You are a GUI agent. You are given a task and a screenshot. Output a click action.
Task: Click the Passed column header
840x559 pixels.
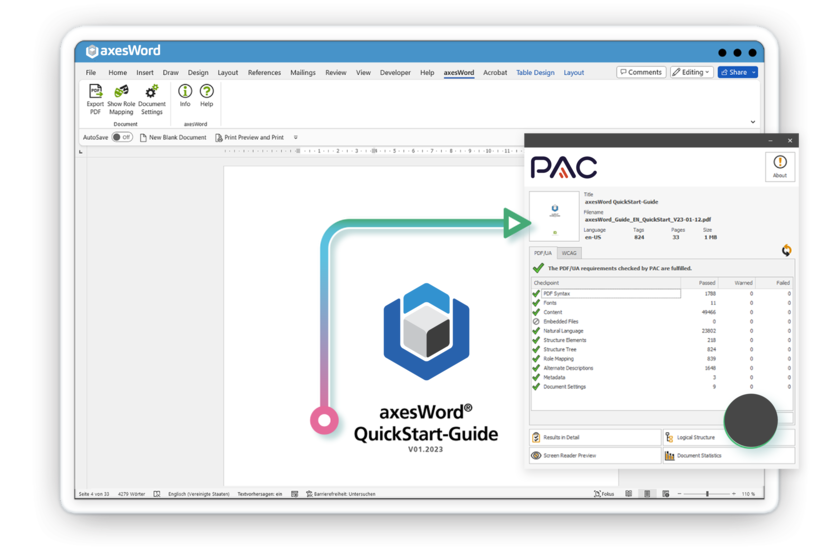tap(700, 282)
